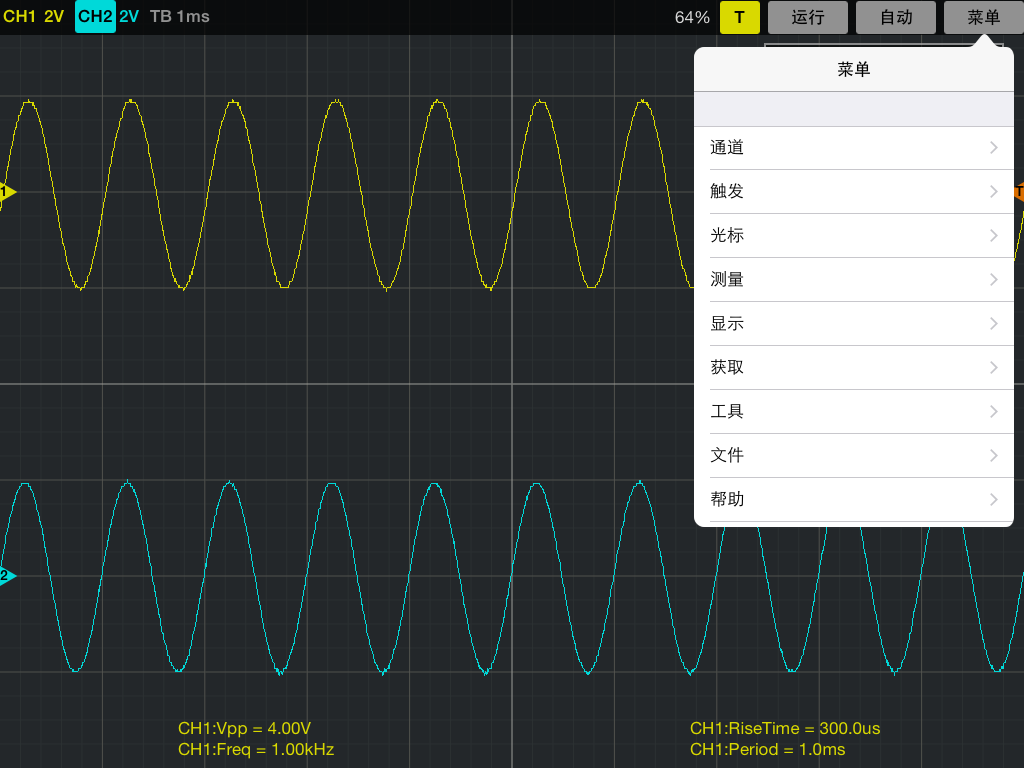Expand the 显示 display chevron
This screenshot has height=768, width=1024.
tap(993, 324)
